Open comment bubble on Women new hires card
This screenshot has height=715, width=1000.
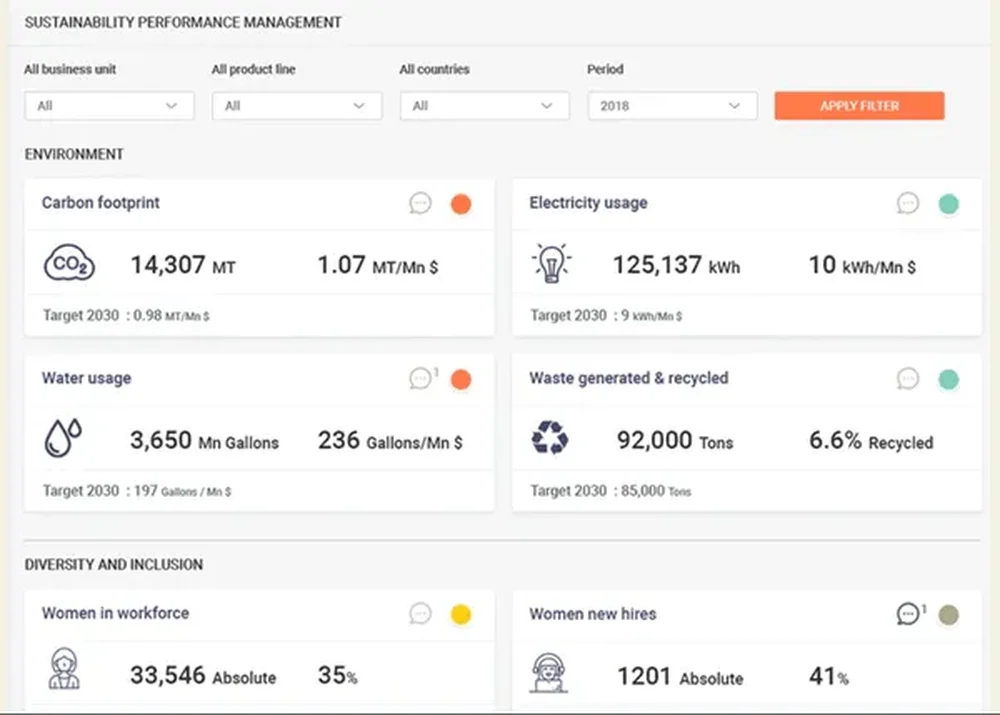click(x=908, y=614)
